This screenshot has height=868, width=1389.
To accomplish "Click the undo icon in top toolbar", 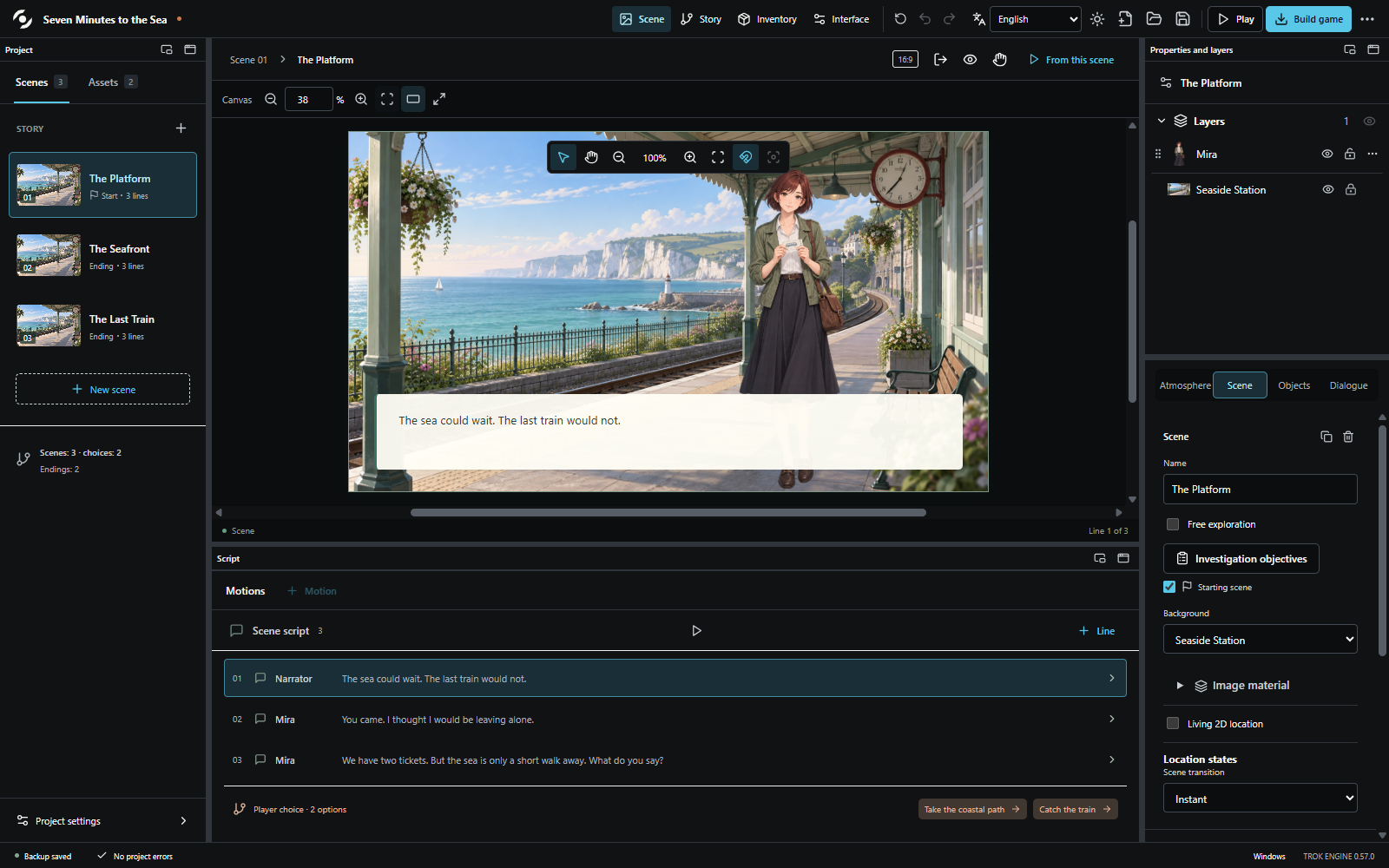I will click(x=925, y=19).
